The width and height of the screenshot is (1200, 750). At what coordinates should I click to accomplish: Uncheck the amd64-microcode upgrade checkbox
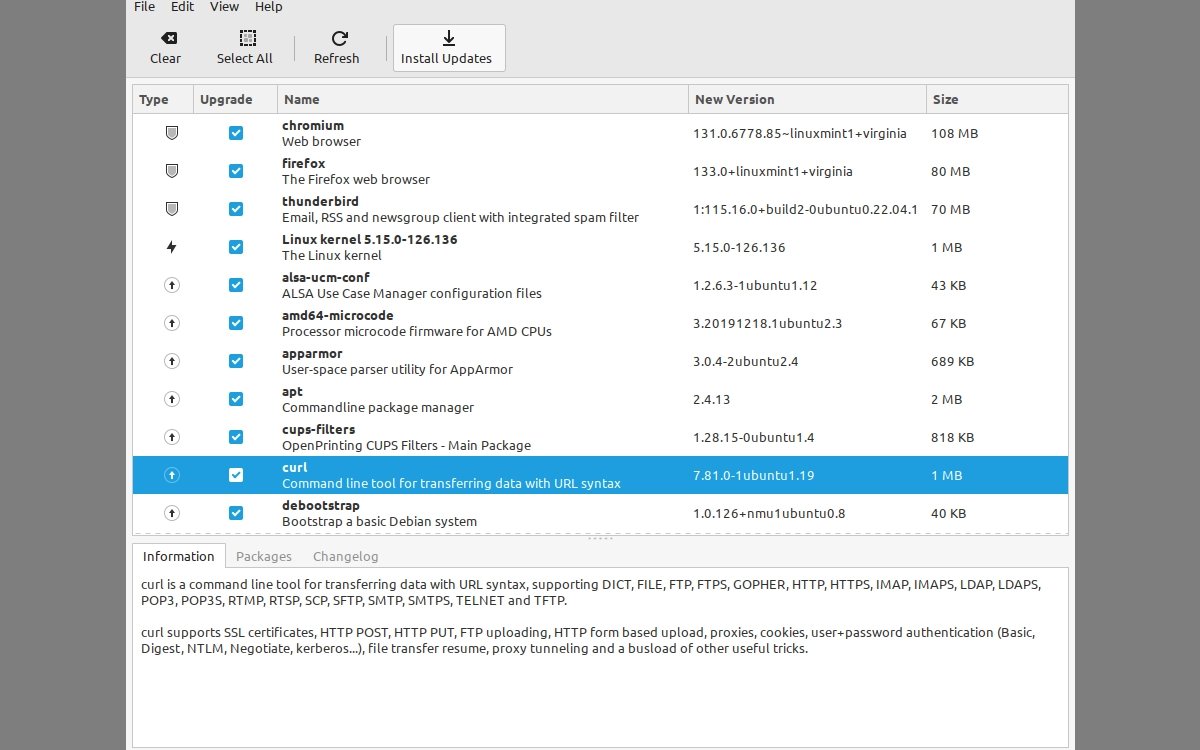point(236,323)
